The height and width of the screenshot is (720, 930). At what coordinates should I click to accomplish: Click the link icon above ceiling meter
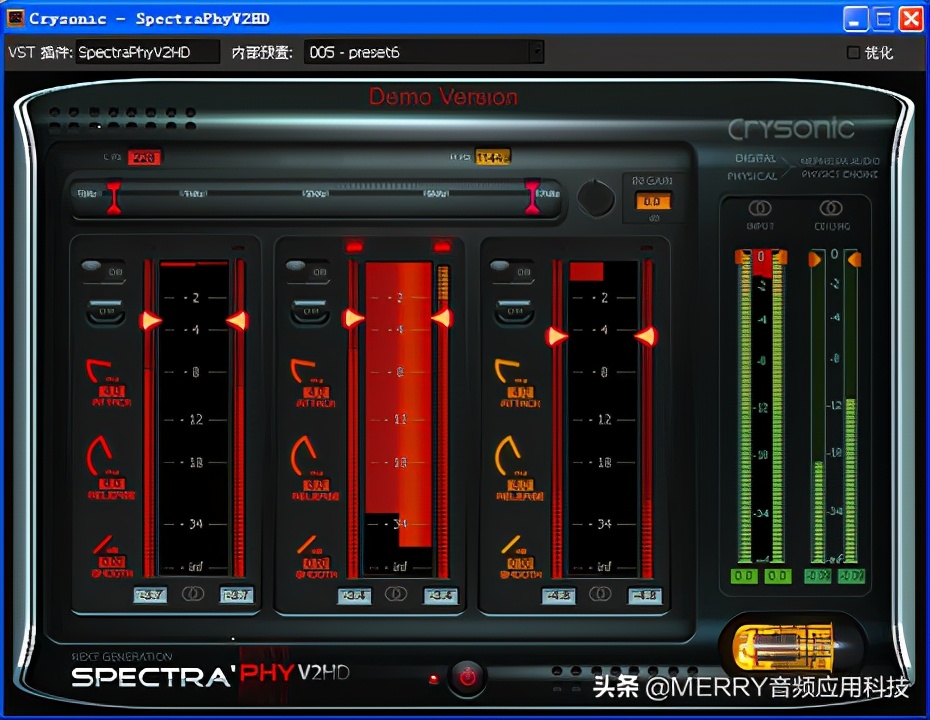[x=831, y=208]
